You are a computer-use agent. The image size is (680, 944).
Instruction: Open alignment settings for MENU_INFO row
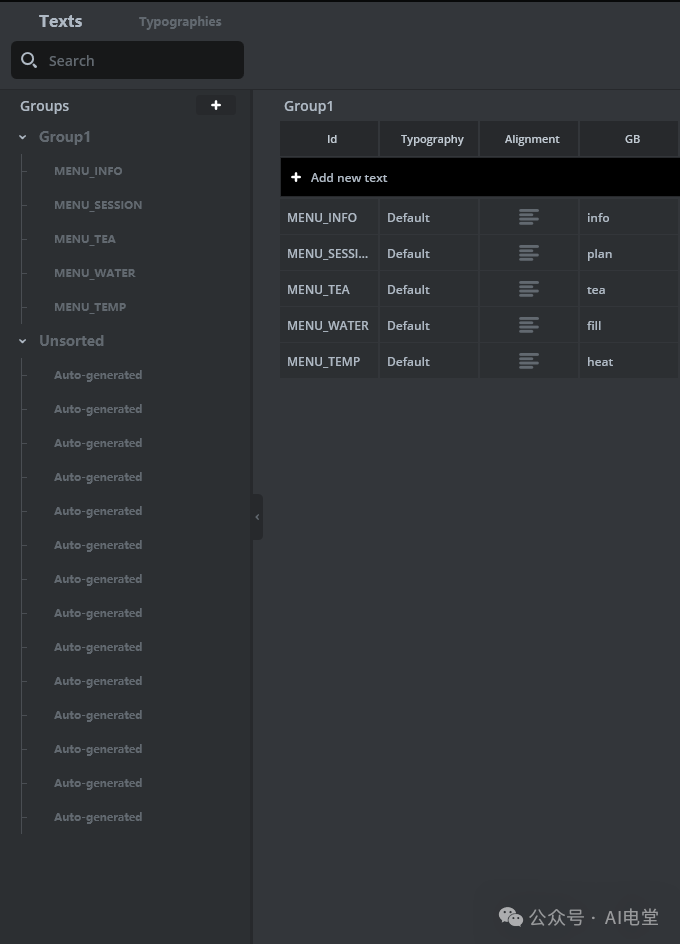coord(528,216)
